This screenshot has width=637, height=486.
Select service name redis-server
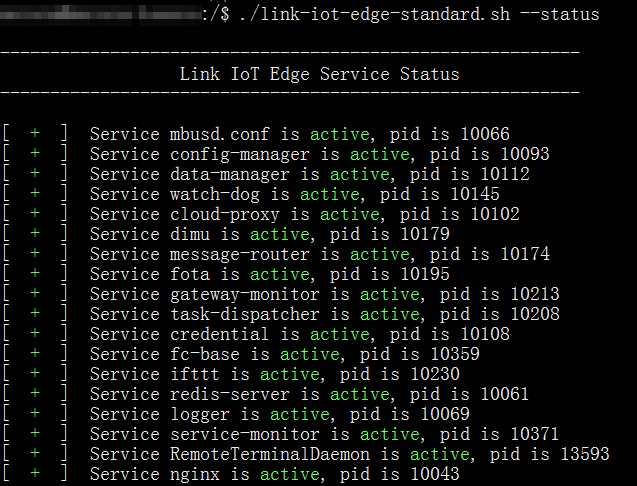coord(230,394)
